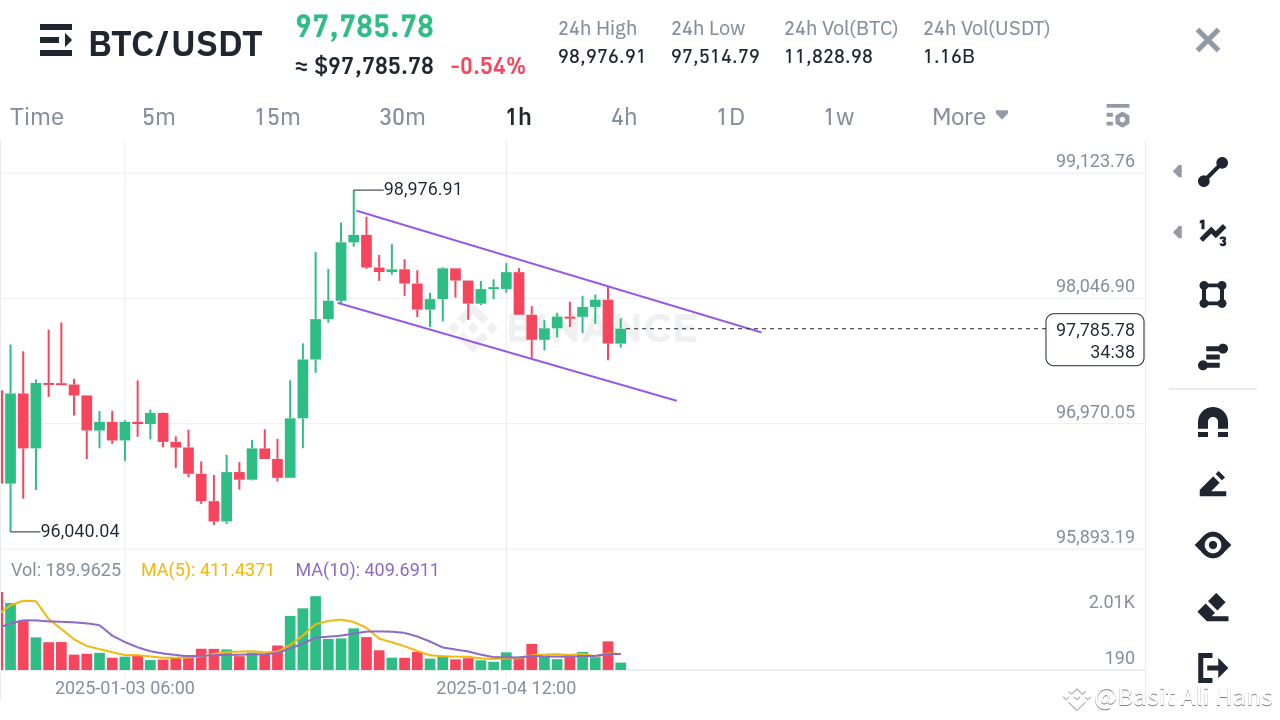Toggle magnet snap mode for drawings

tap(1213, 423)
